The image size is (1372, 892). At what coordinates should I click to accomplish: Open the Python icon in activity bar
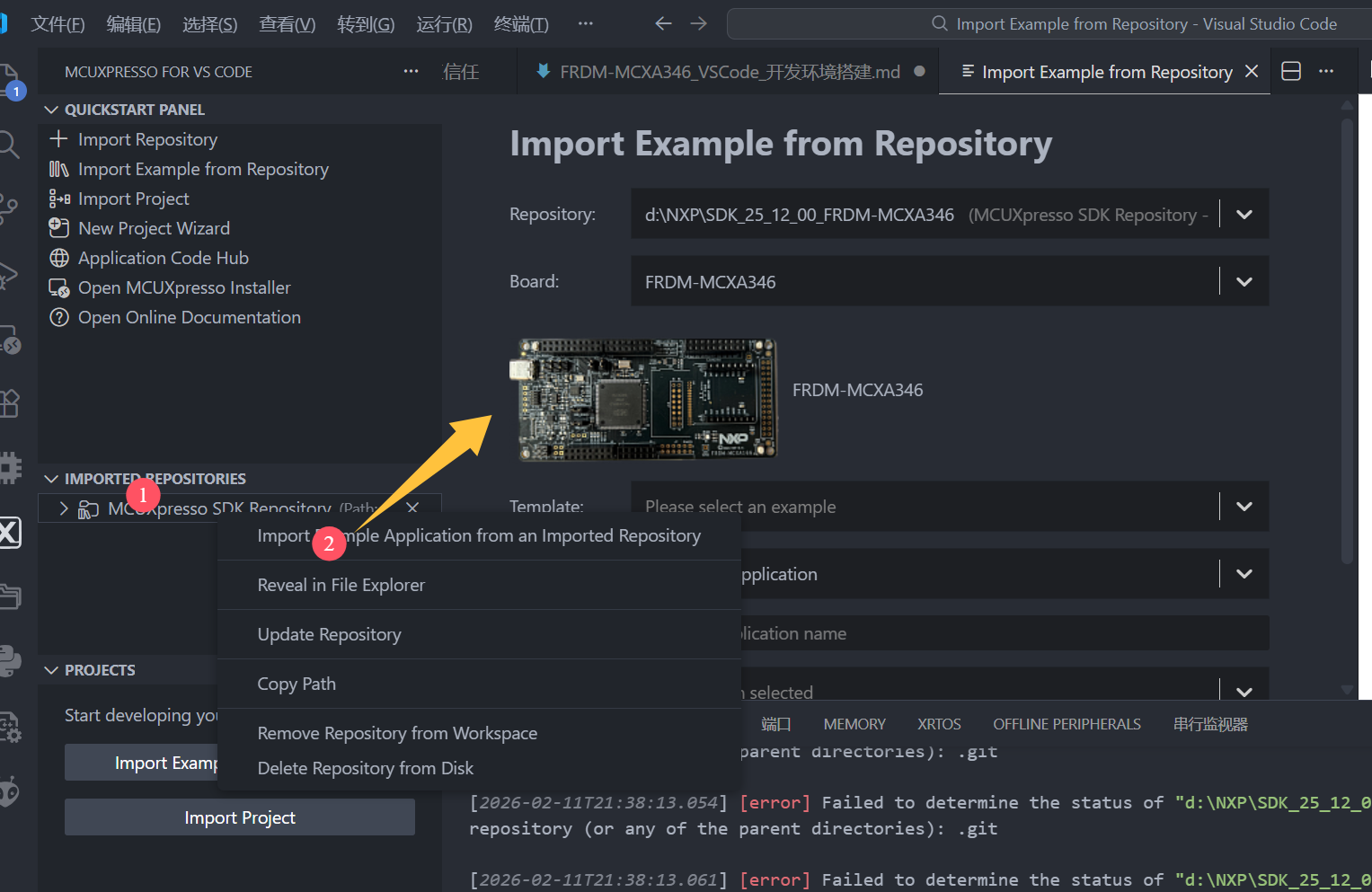click(10, 661)
